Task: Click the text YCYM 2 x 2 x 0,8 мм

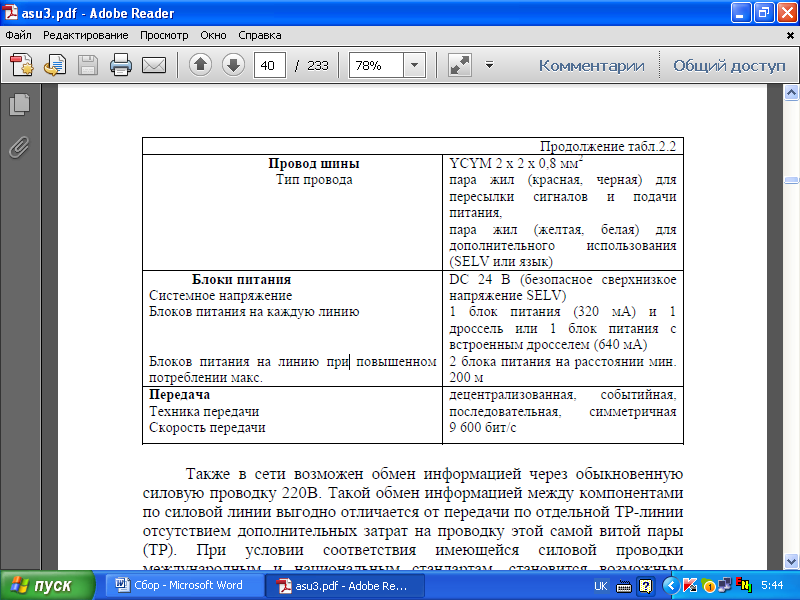Action: pos(516,163)
